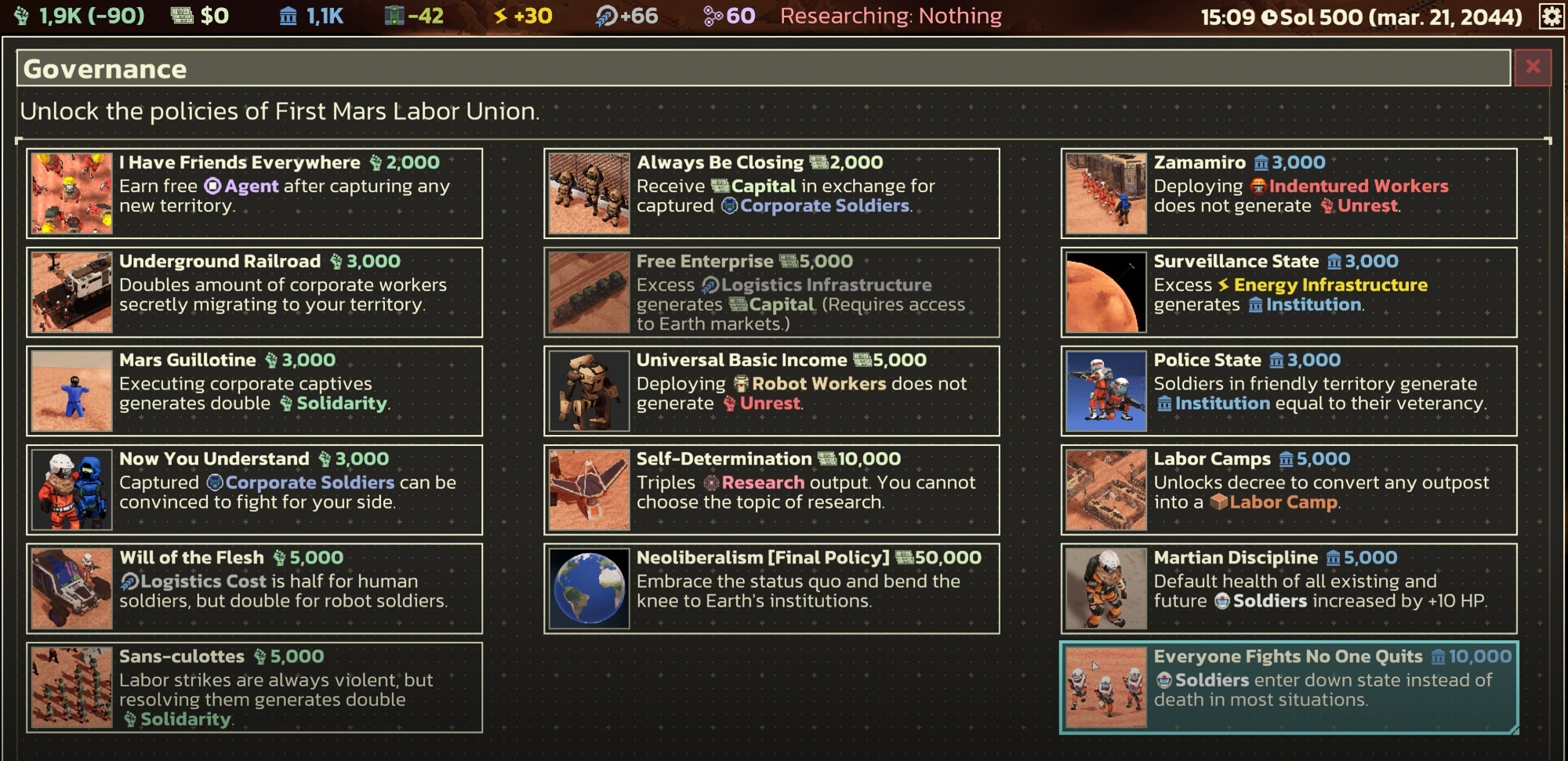1568x761 pixels.
Task: Click the Surveillance State Mars thumbnail
Action: pyautogui.click(x=1106, y=292)
